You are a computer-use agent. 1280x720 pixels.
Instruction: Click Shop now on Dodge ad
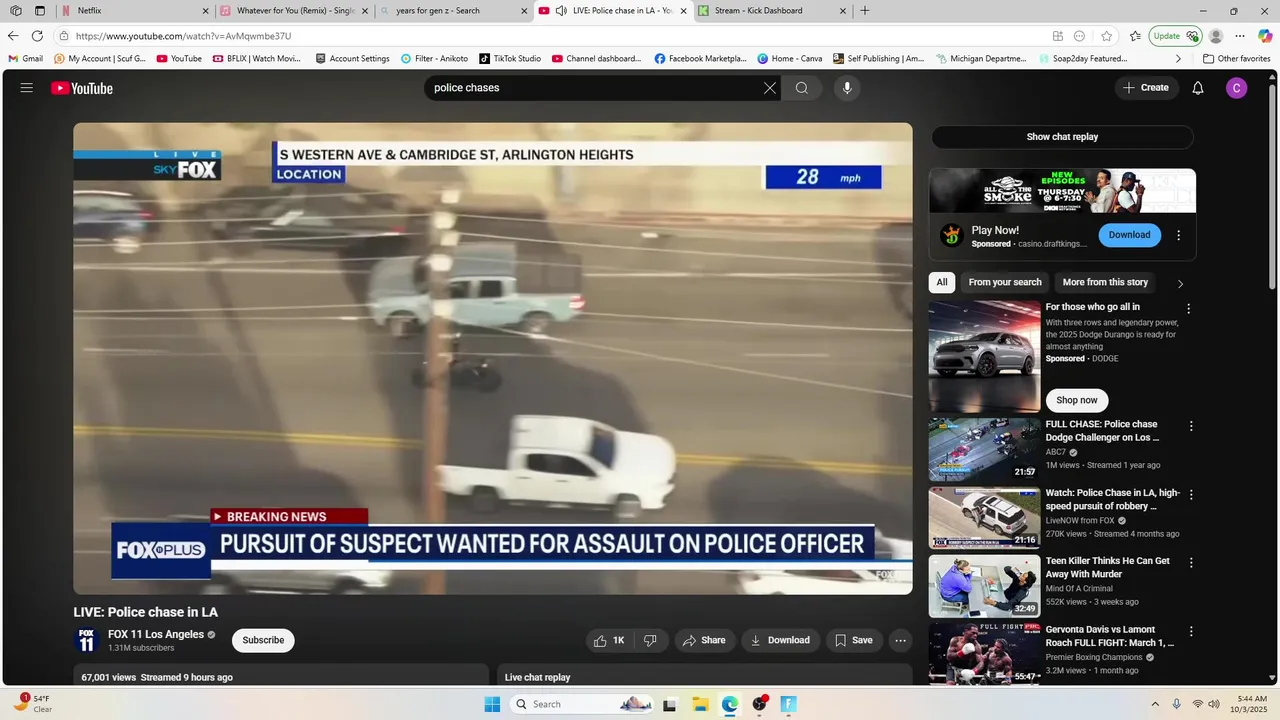(x=1077, y=400)
